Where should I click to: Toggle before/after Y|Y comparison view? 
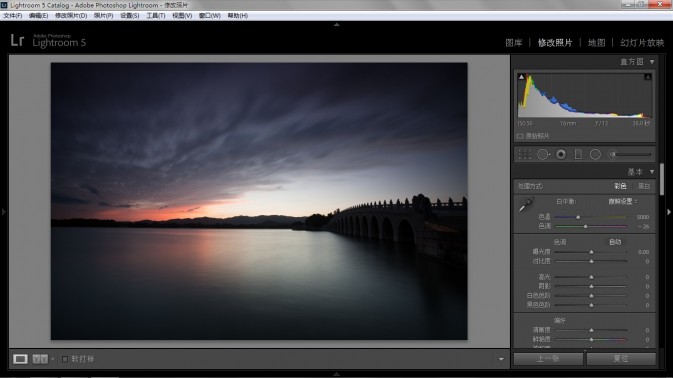(40, 359)
